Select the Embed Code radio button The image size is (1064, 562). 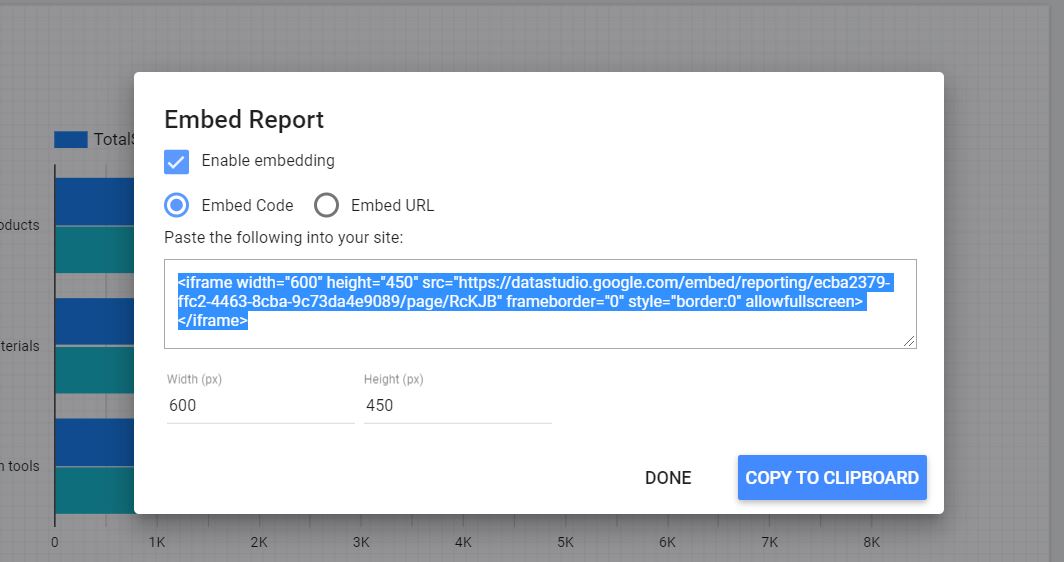click(x=177, y=205)
